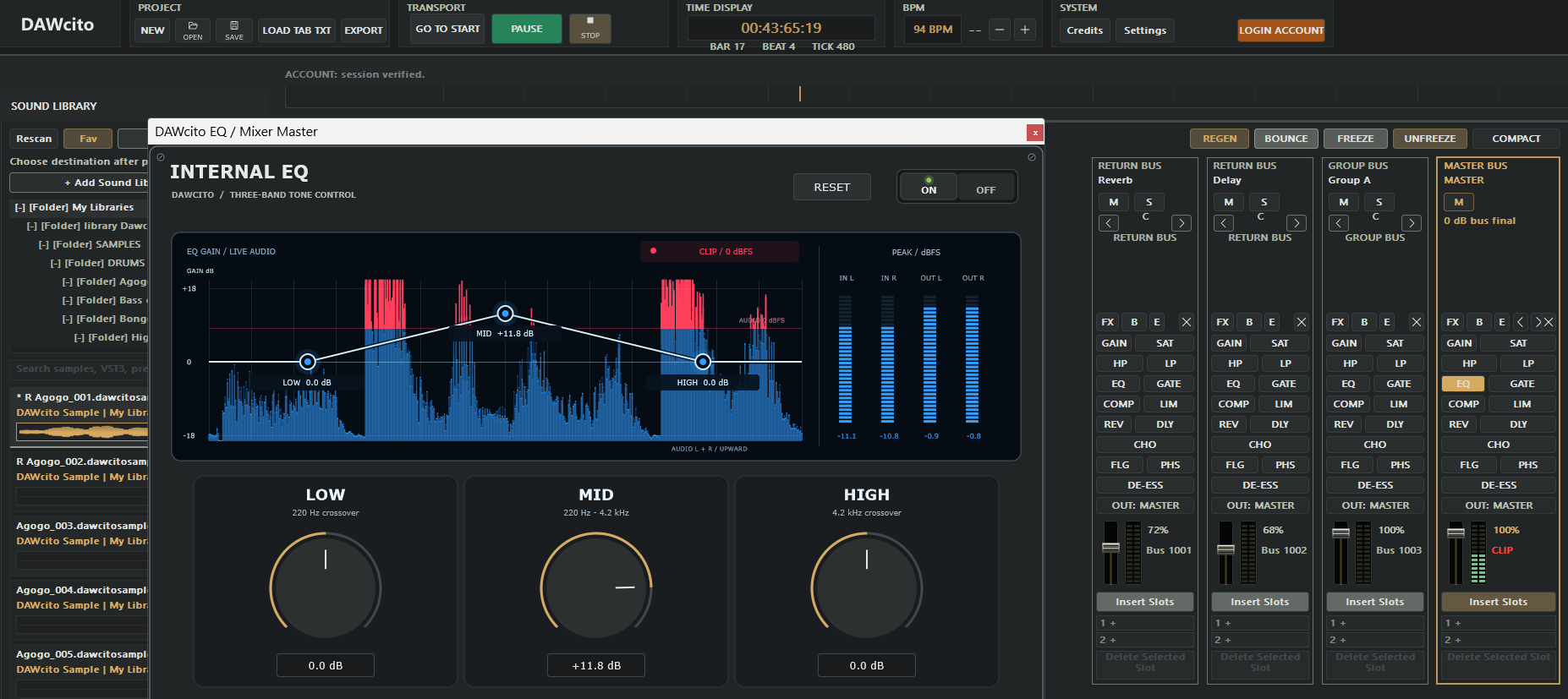Click E button on Group A strip
The height and width of the screenshot is (699, 1568).
[1387, 322]
